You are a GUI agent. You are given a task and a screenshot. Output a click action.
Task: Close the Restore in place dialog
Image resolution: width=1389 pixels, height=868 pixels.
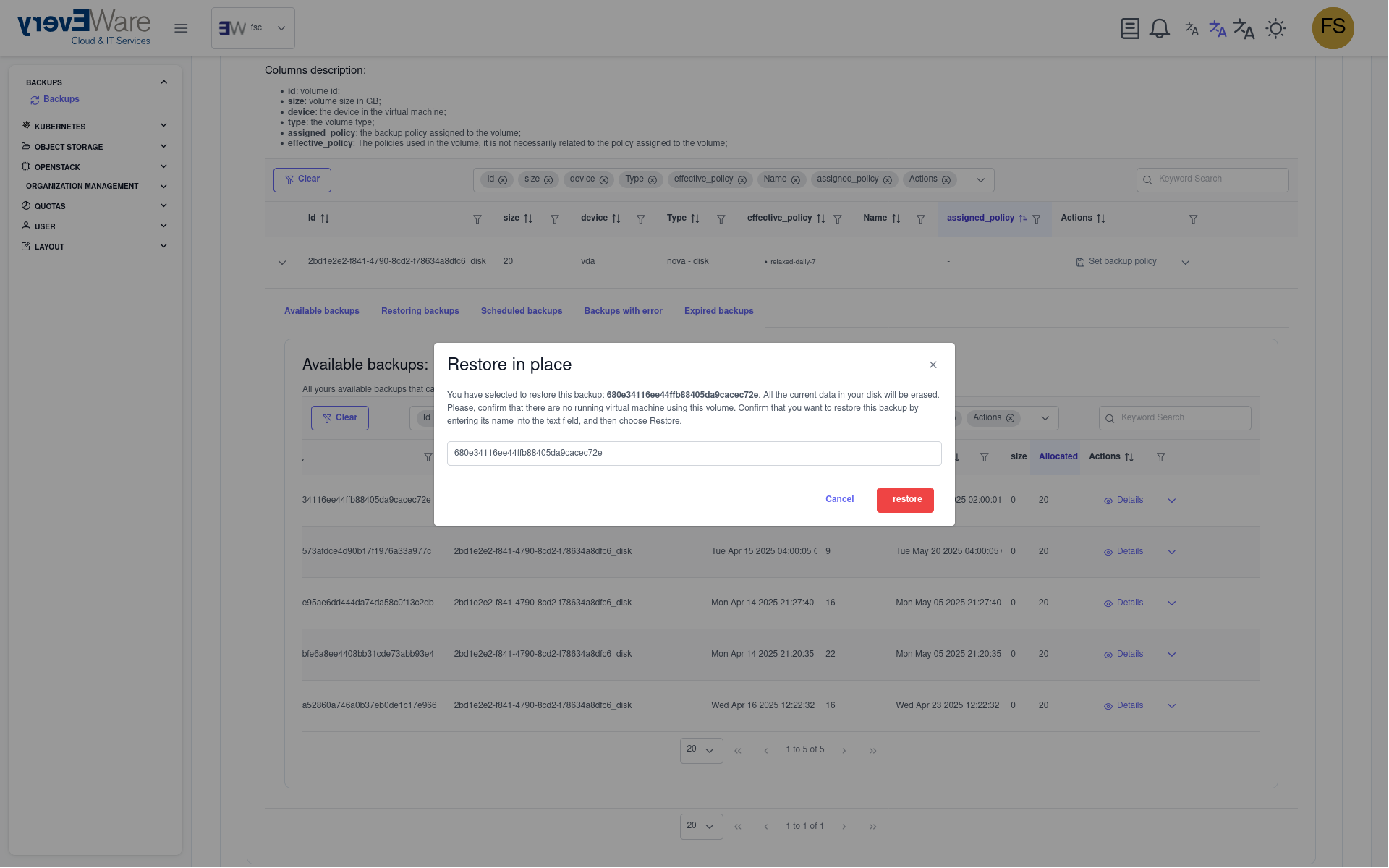(x=933, y=365)
